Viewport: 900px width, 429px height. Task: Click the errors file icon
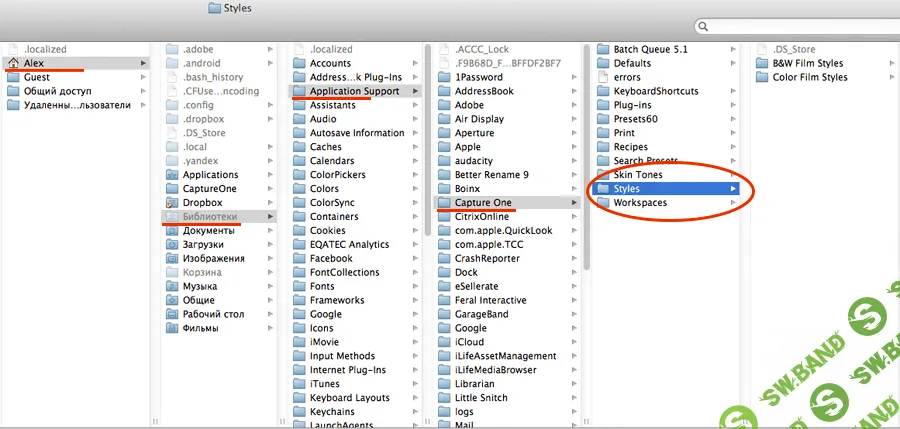(603, 77)
